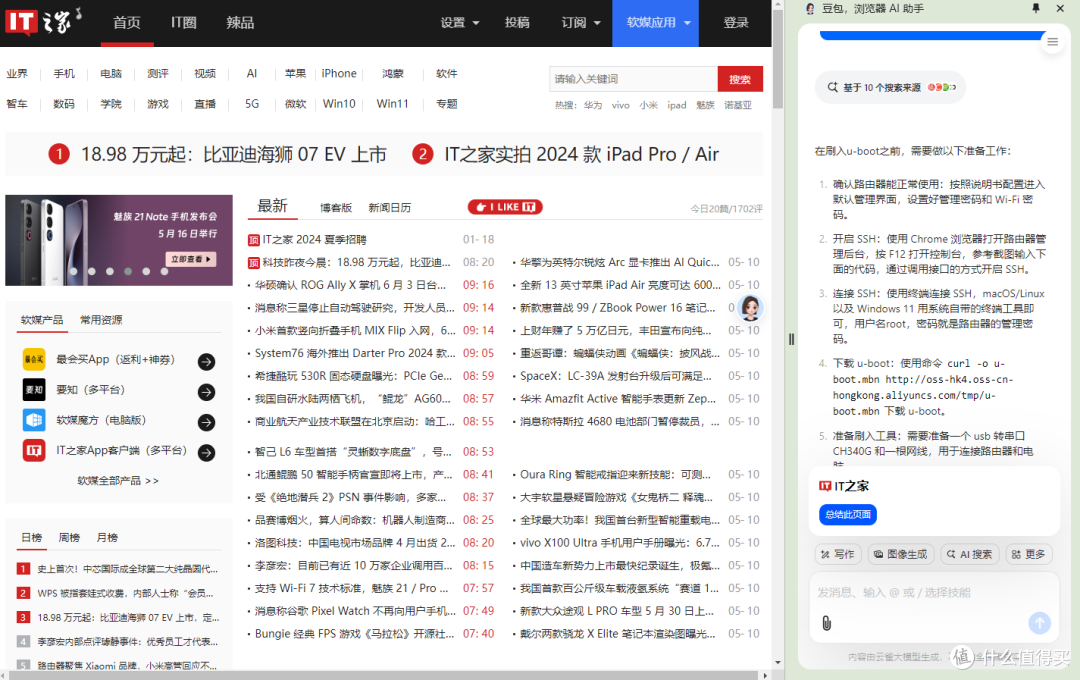Screen dimensions: 1080x680
Task: Click the 豆包 floating avatar icon
Action: click(x=750, y=307)
